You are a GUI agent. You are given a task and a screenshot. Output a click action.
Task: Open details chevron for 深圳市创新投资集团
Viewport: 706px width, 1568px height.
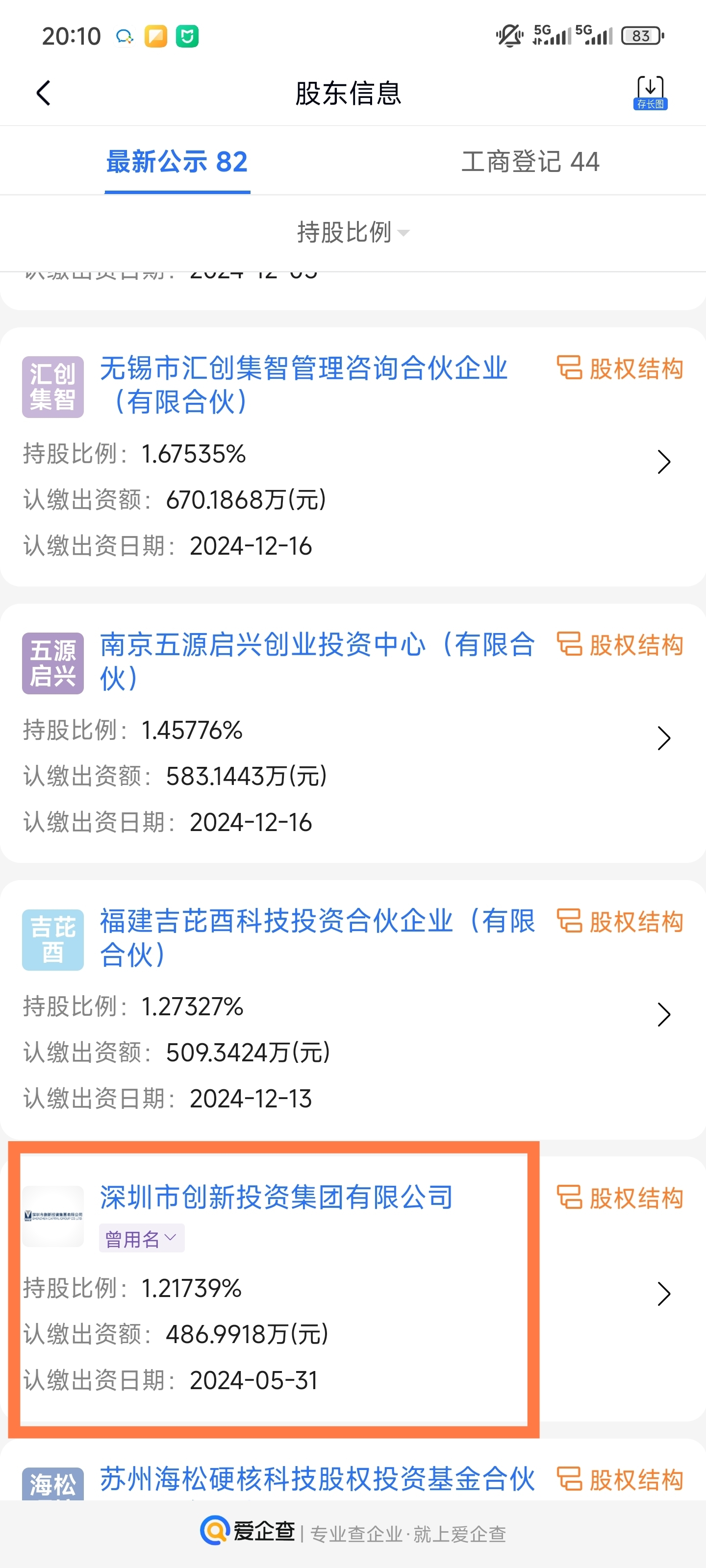tap(663, 1294)
